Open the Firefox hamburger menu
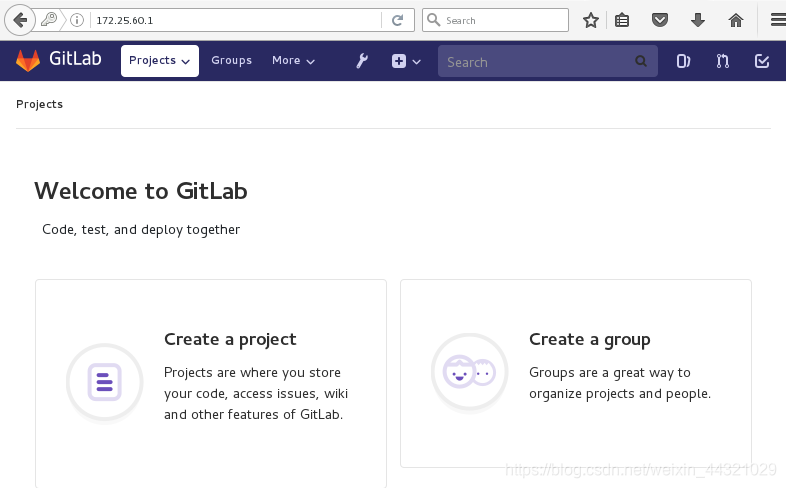Screen dimensions: 786x488 (x=778, y=20)
